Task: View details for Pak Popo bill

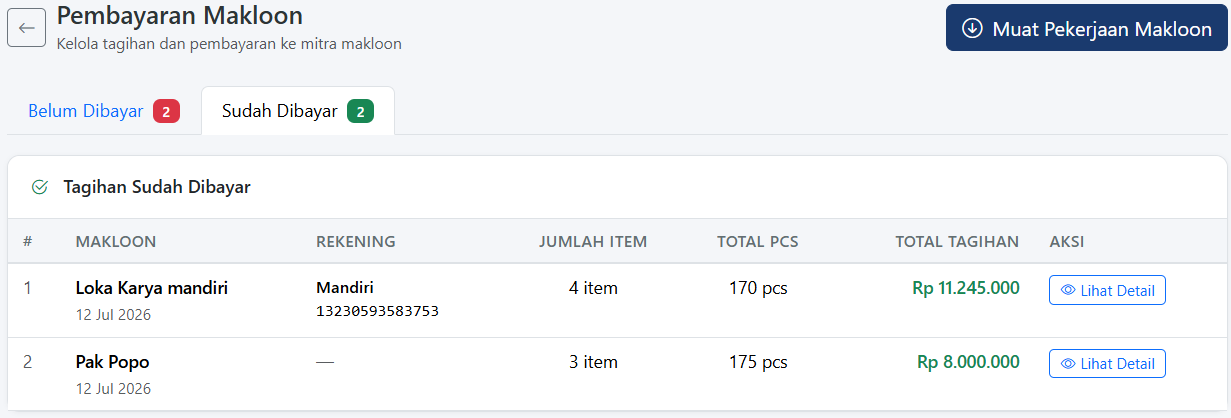Action: point(1107,364)
